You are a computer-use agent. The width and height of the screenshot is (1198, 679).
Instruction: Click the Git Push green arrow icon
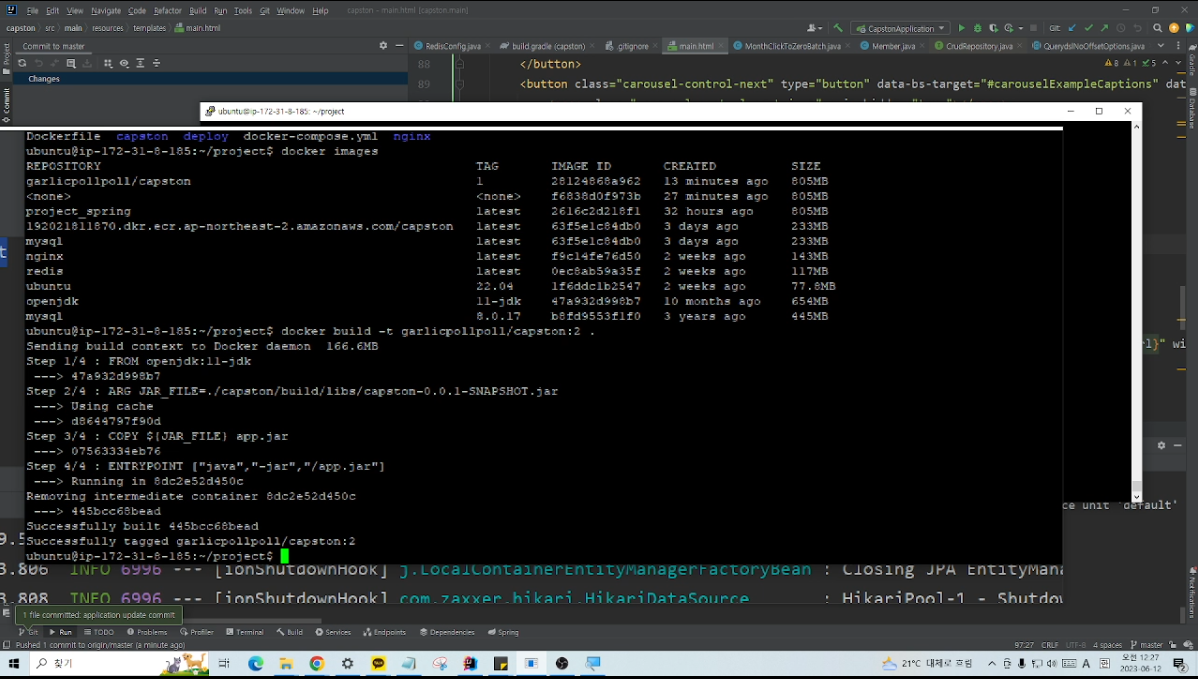point(1104,28)
